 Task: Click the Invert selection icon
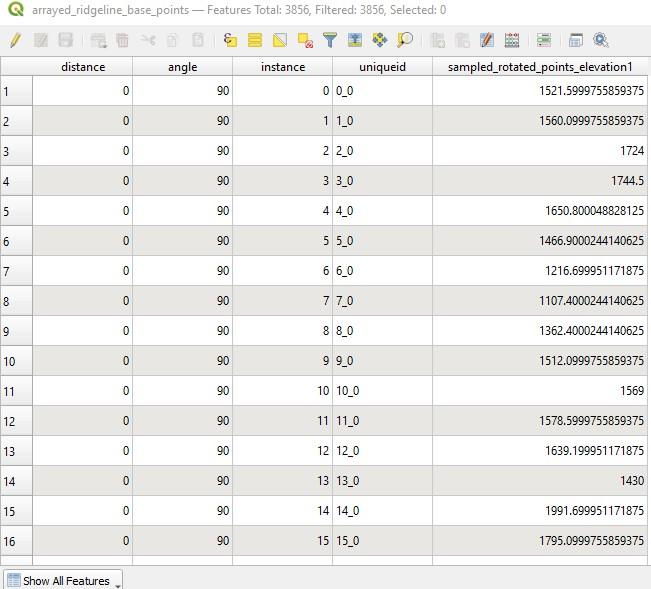pos(280,40)
